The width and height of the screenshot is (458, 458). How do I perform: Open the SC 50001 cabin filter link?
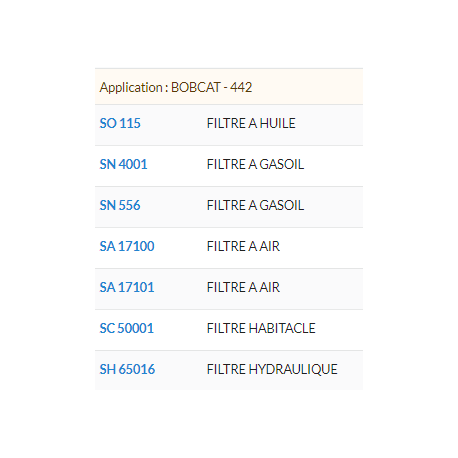[127, 328]
